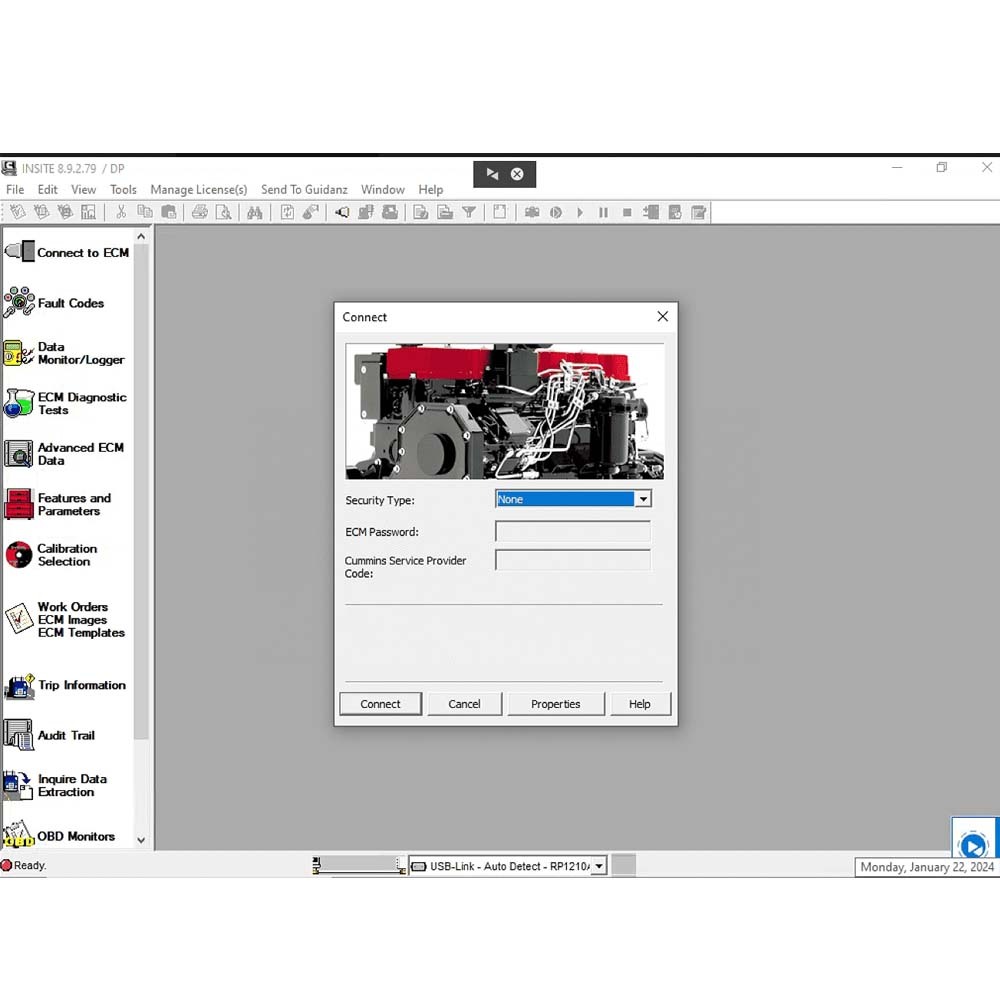
Task: Click the circled X on dark floating bar
Action: click(x=517, y=173)
